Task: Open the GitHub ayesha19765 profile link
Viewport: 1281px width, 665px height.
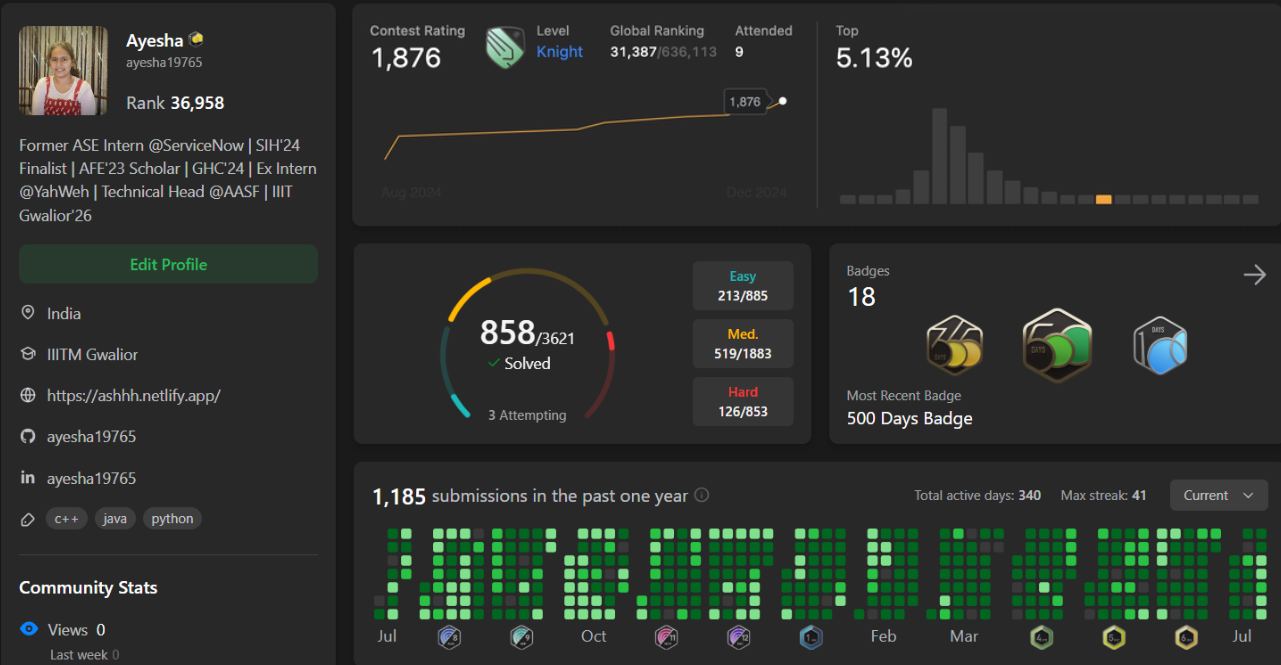Action: click(x=91, y=437)
